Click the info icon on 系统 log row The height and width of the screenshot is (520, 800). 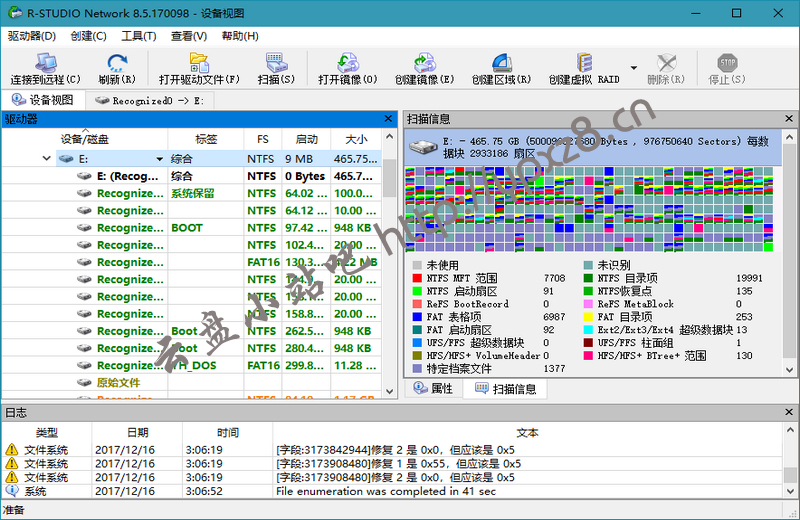pyautogui.click(x=12, y=491)
